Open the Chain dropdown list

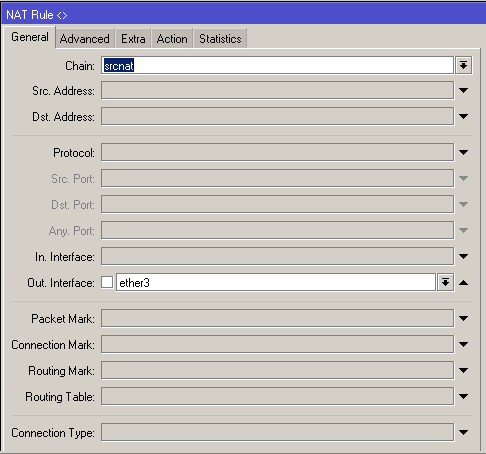[x=463, y=65]
